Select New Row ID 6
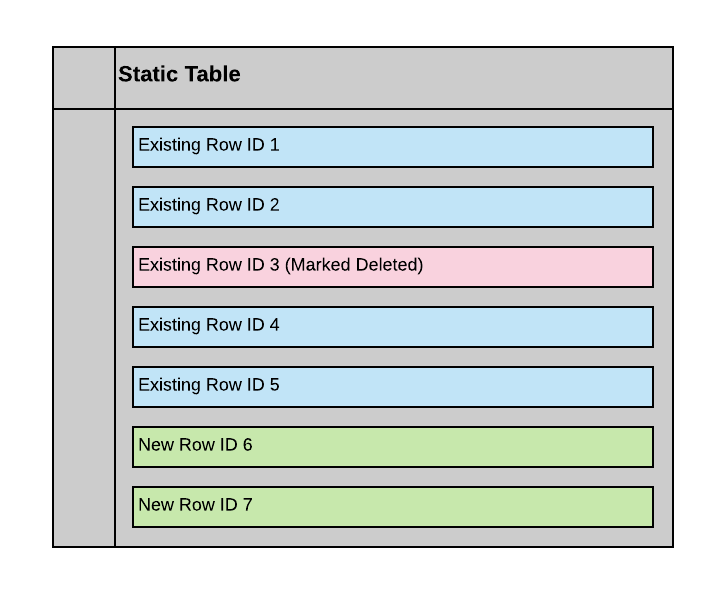726x594 pixels. pos(392,447)
